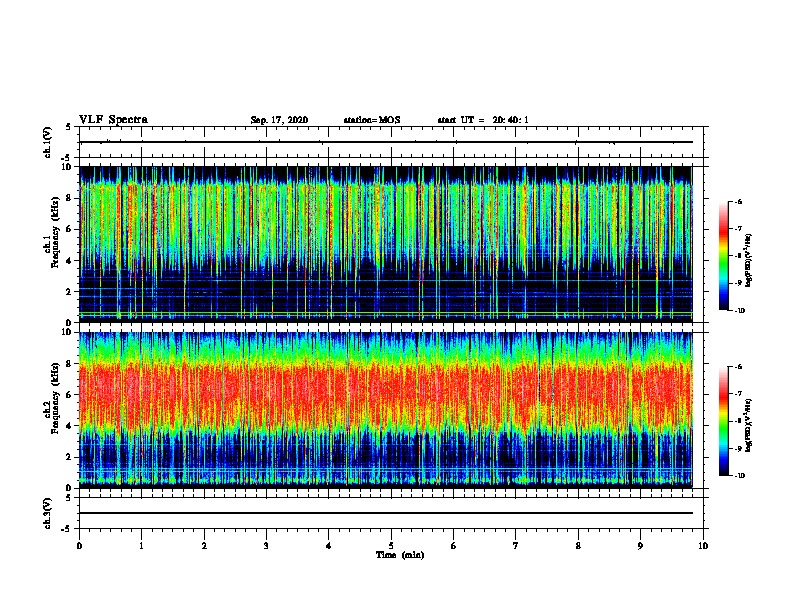The width and height of the screenshot is (792, 612).
Task: Click ch.1 frequency tick label 8
Action: pyautogui.click(x=70, y=198)
